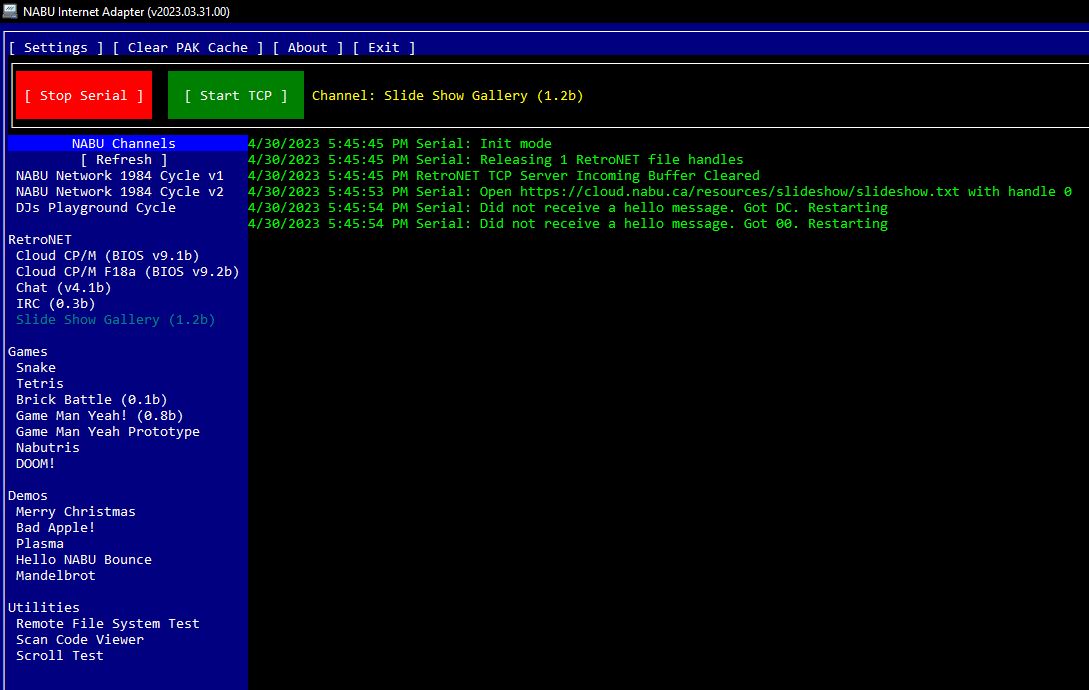
Task: Select Brick Battle (0.1b)
Action: (x=92, y=399)
